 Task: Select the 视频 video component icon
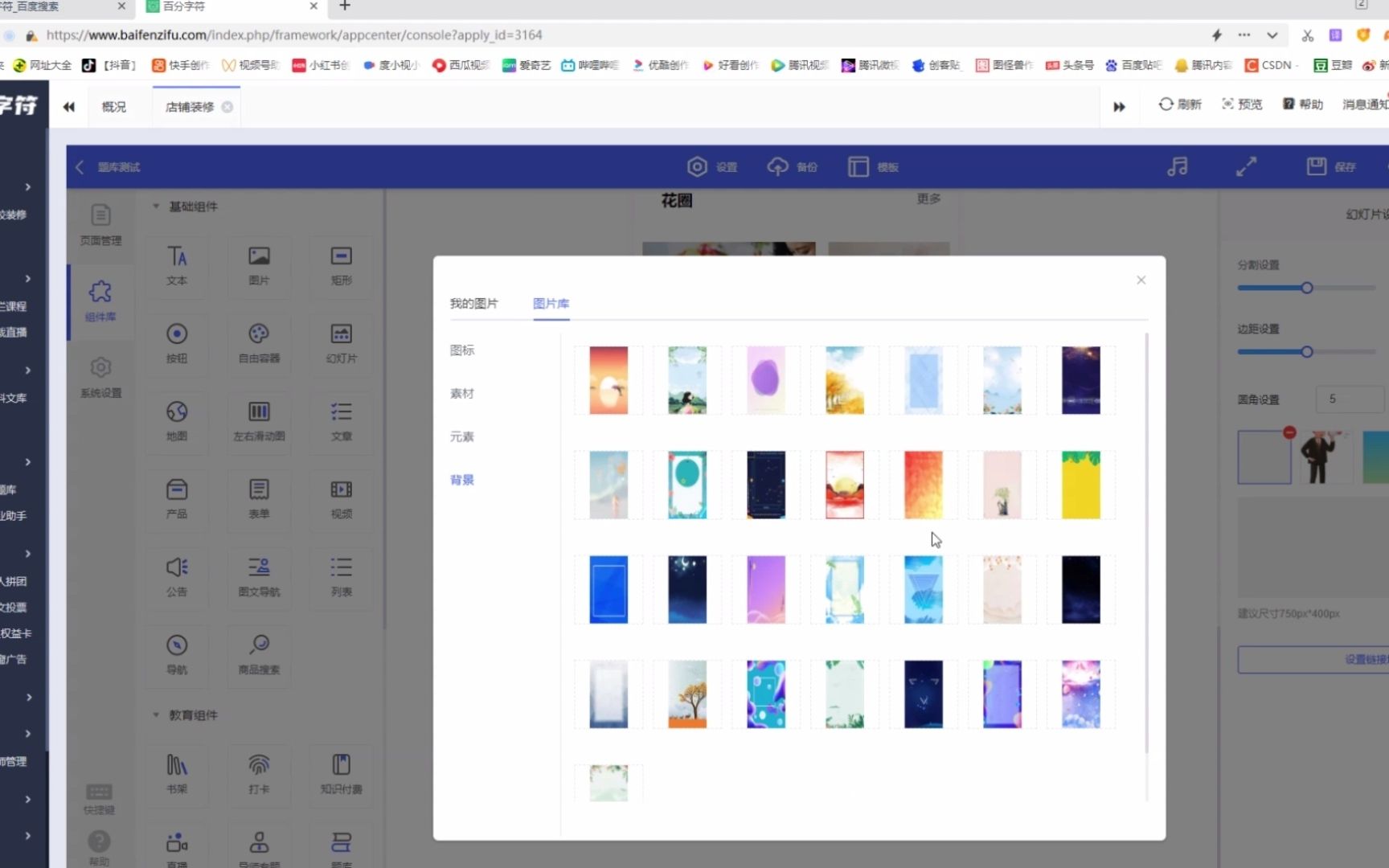(x=341, y=499)
